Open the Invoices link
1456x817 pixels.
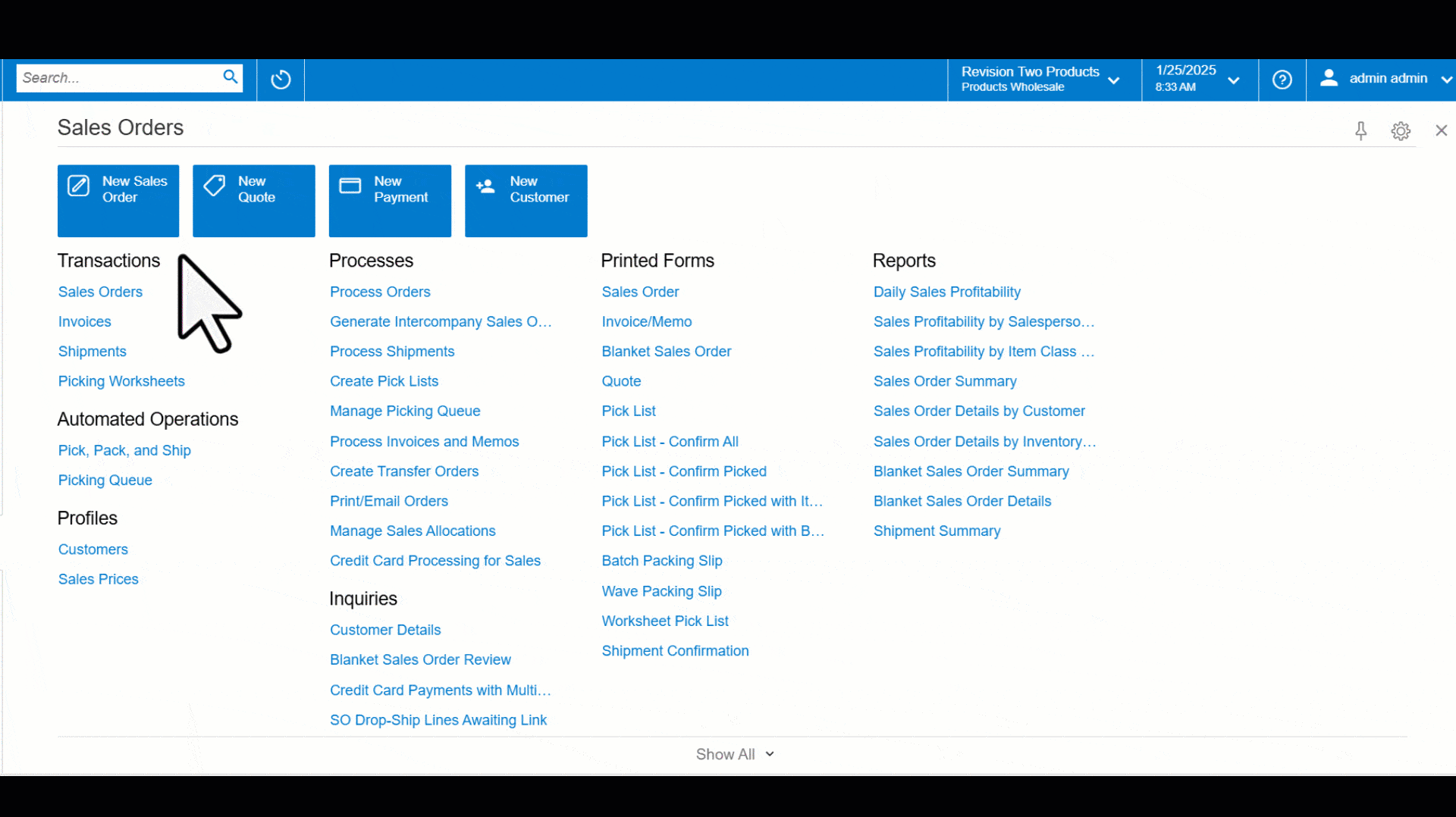click(x=85, y=321)
